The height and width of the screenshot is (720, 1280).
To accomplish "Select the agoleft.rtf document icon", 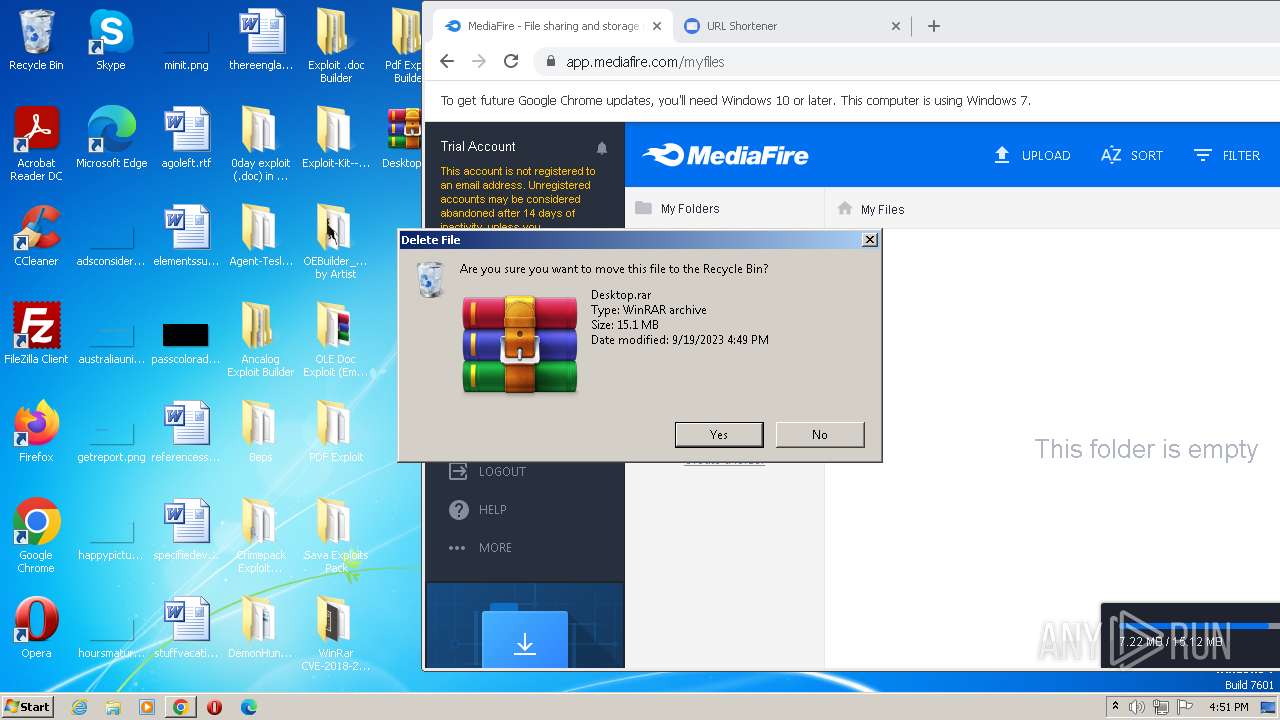I will pos(186,138).
